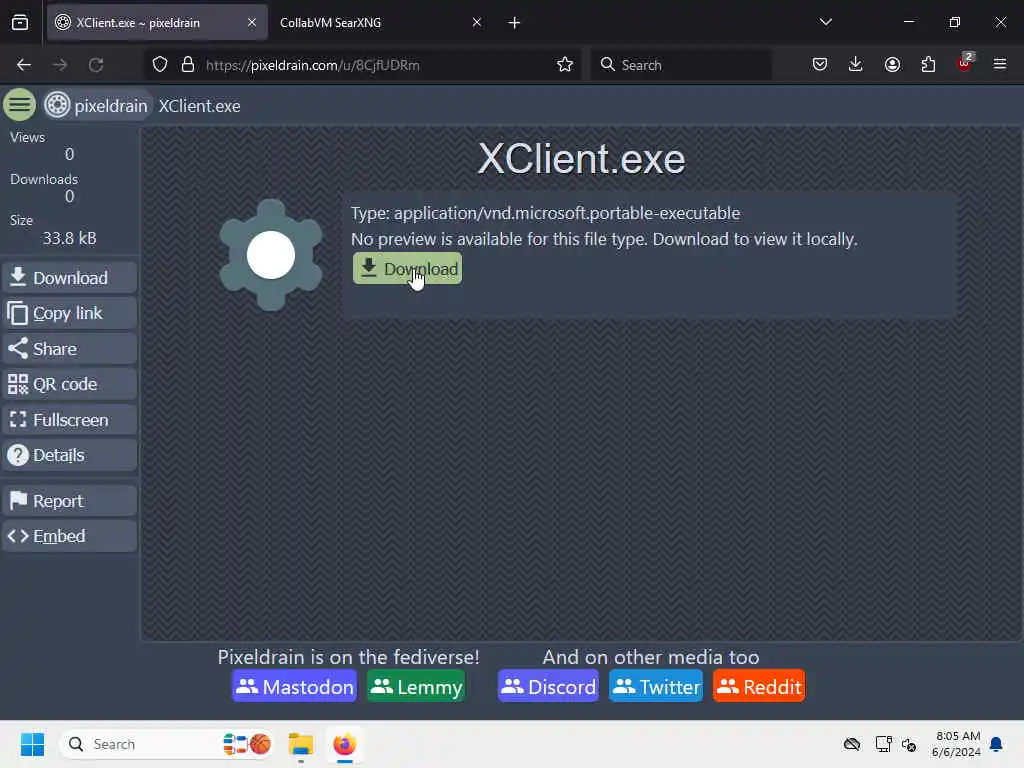Open file Details from sidebar

tap(69, 455)
